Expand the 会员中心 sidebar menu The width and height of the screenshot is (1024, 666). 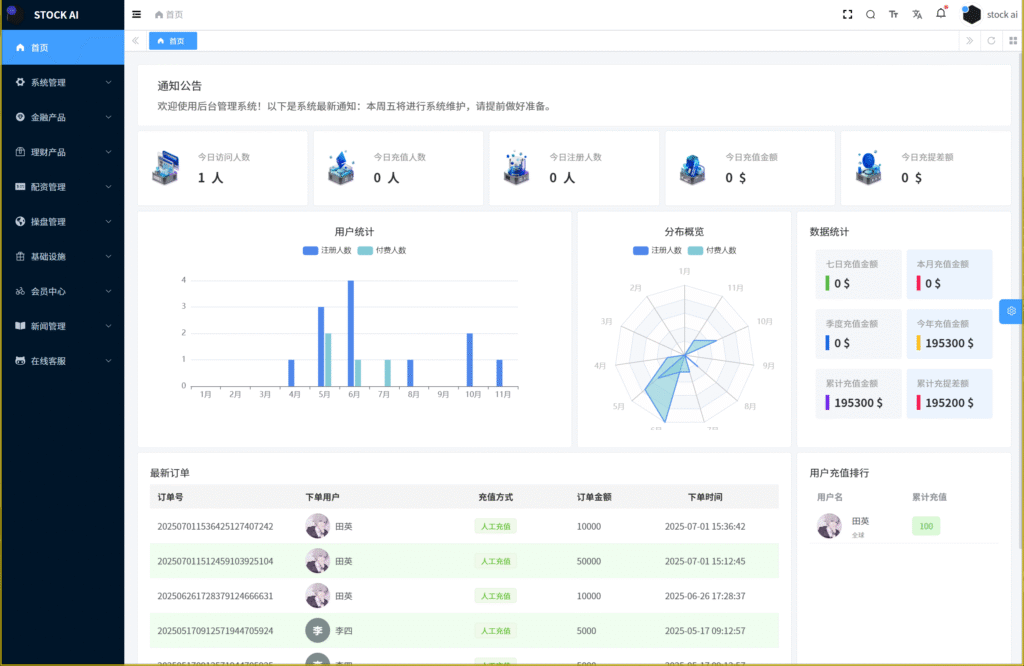click(62, 291)
